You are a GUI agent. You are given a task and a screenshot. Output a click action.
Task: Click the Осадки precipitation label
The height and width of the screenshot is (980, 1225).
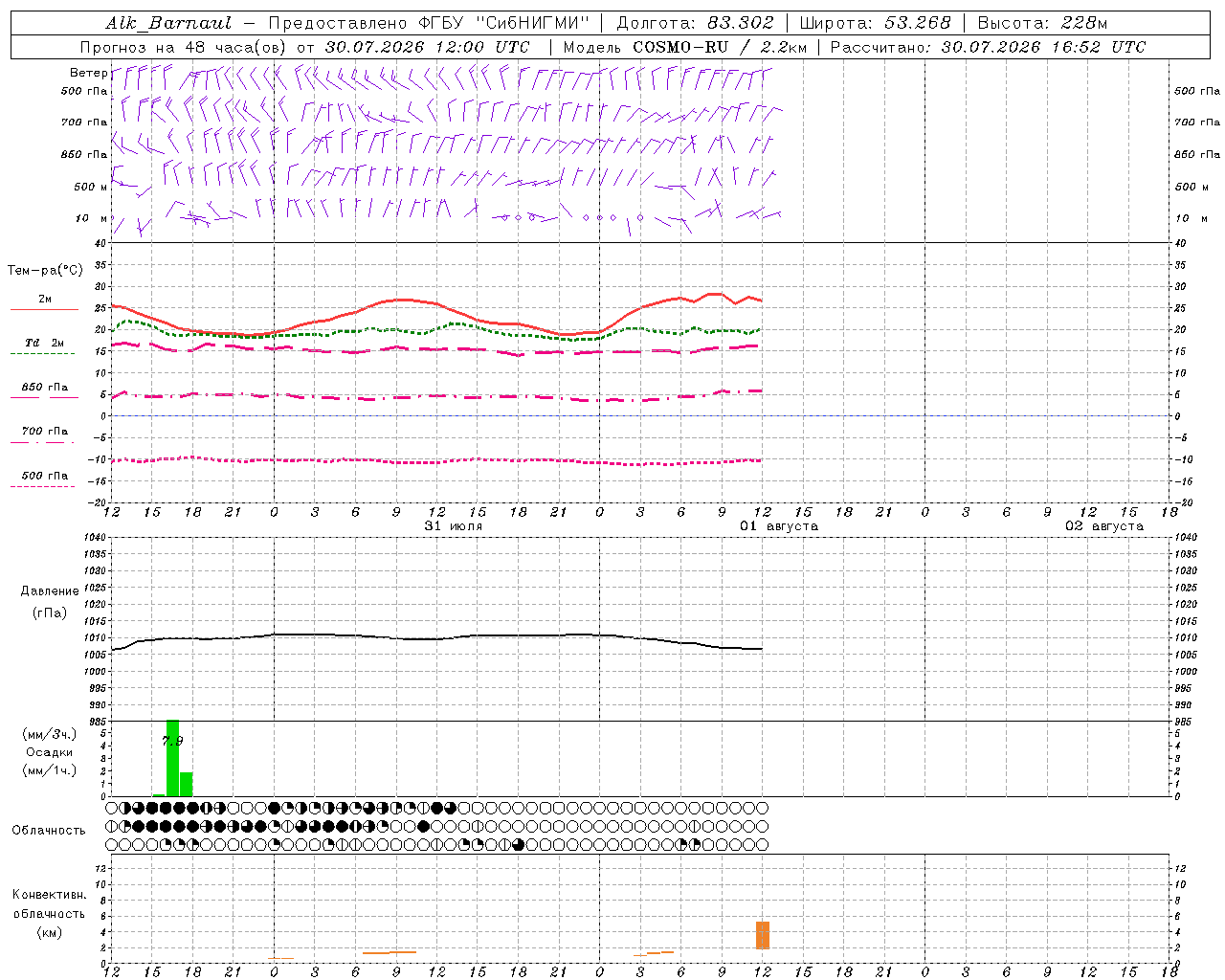49,752
